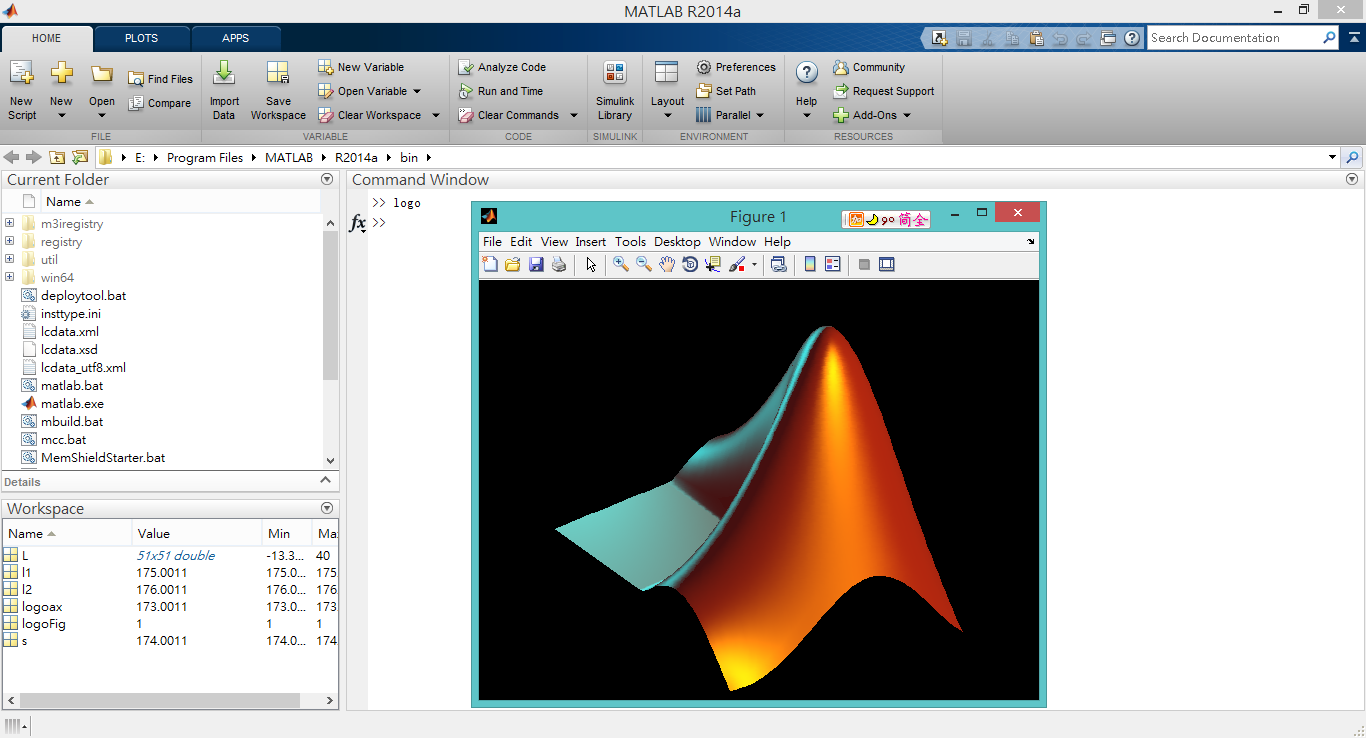Activate the Brush/Select Data tool
The width and height of the screenshot is (1366, 738).
[736, 264]
